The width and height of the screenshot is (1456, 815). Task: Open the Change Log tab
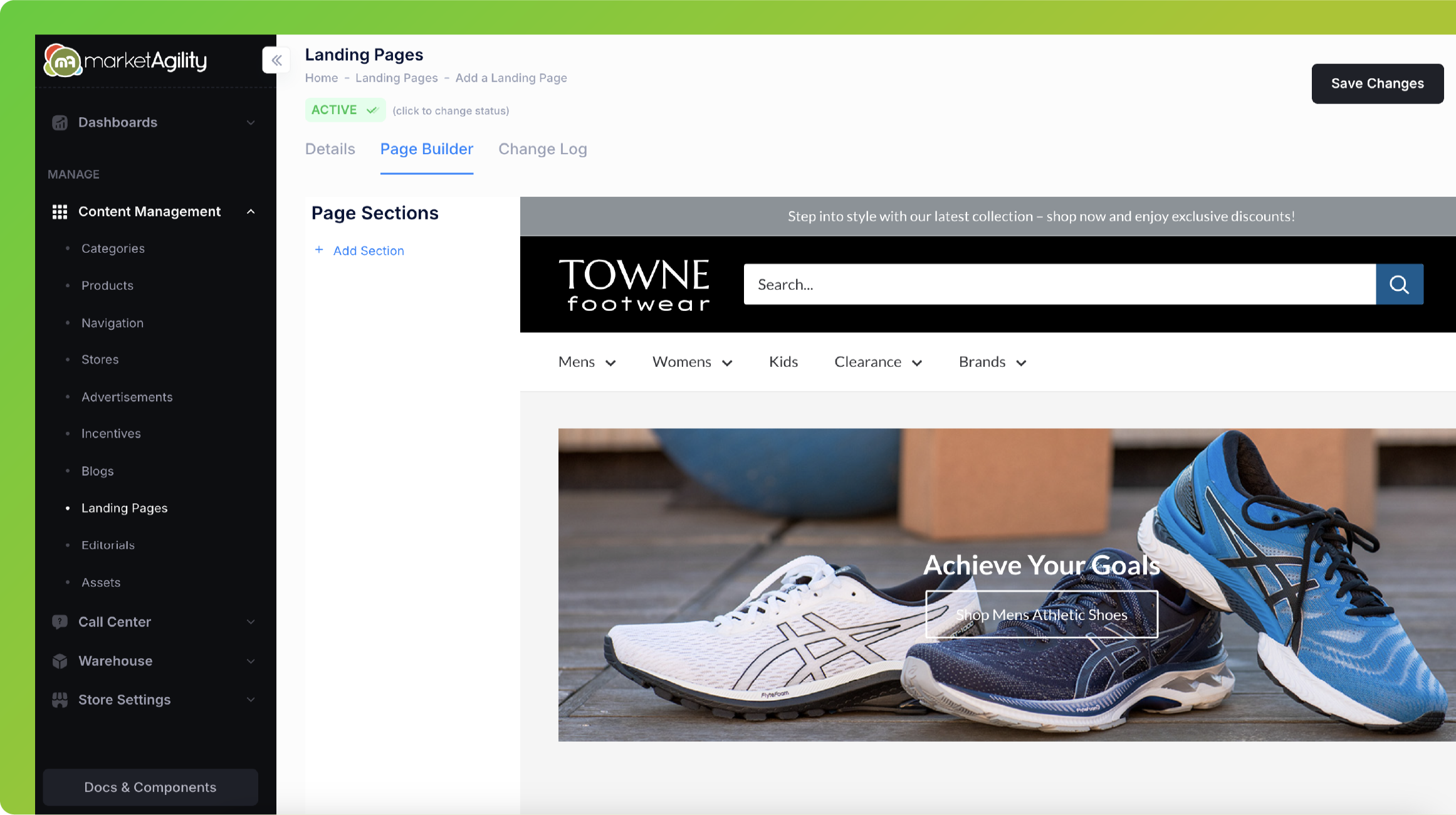coord(542,149)
